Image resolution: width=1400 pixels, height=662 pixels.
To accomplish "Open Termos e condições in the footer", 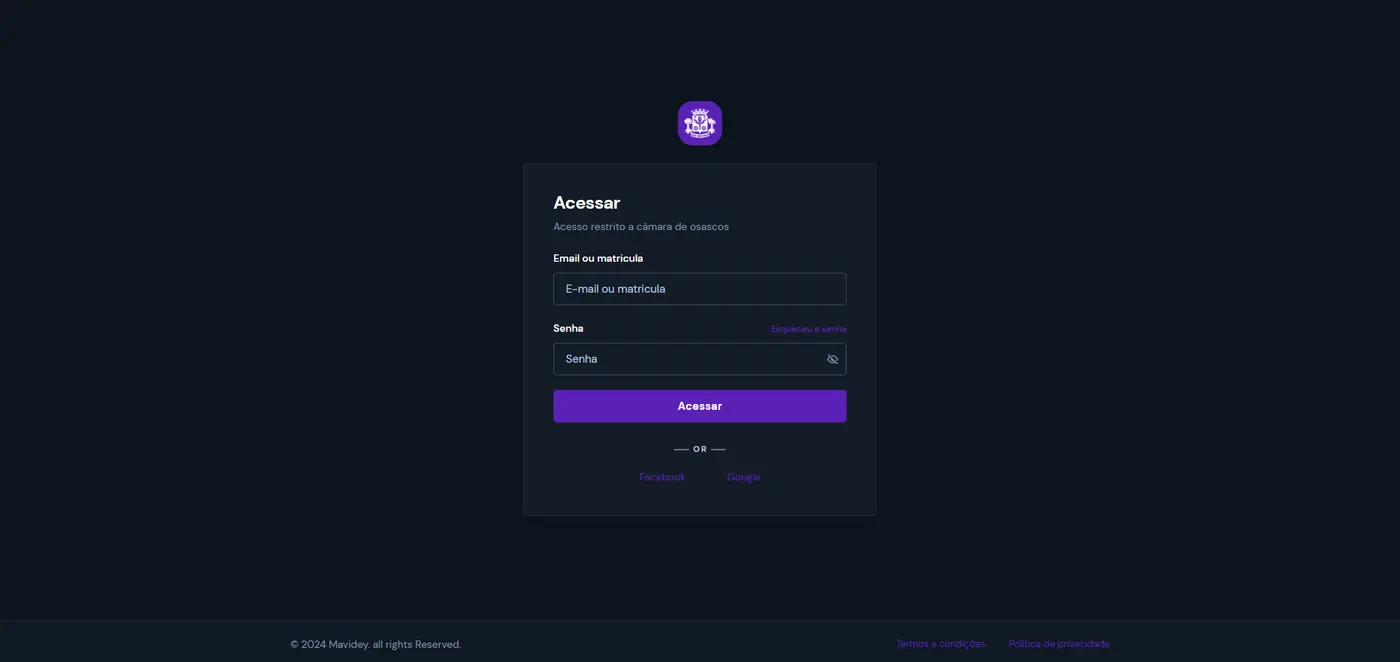I will [940, 644].
